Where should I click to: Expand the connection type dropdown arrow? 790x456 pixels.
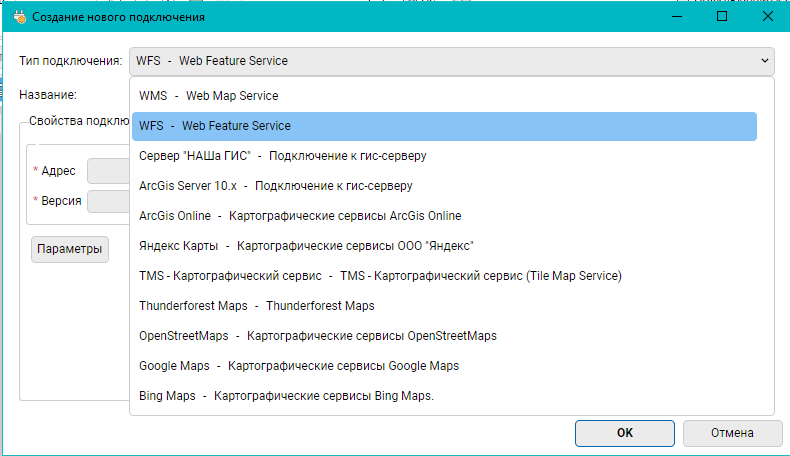pyautogui.click(x=765, y=61)
